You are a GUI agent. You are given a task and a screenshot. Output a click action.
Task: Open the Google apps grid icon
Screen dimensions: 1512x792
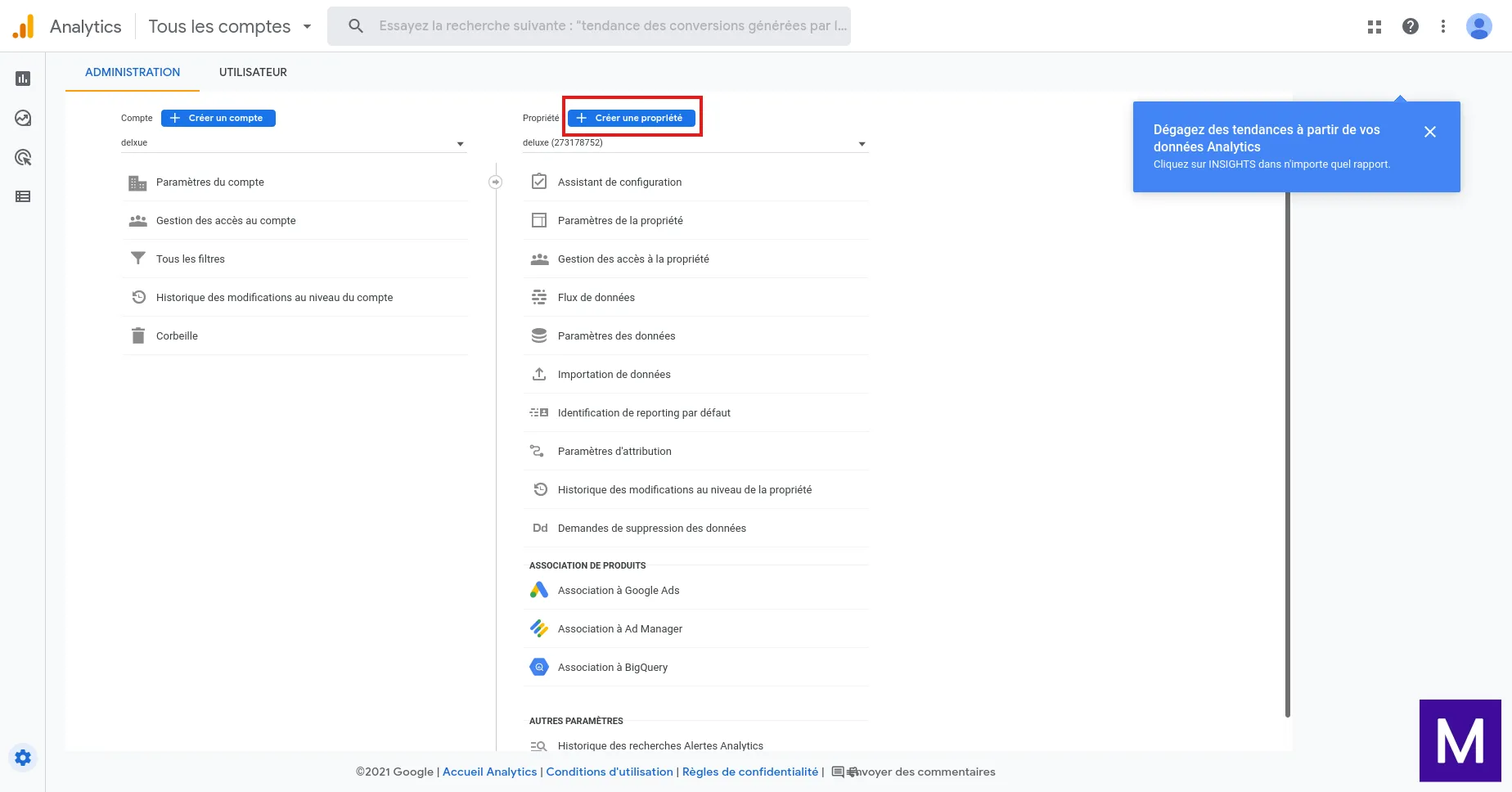click(x=1375, y=26)
